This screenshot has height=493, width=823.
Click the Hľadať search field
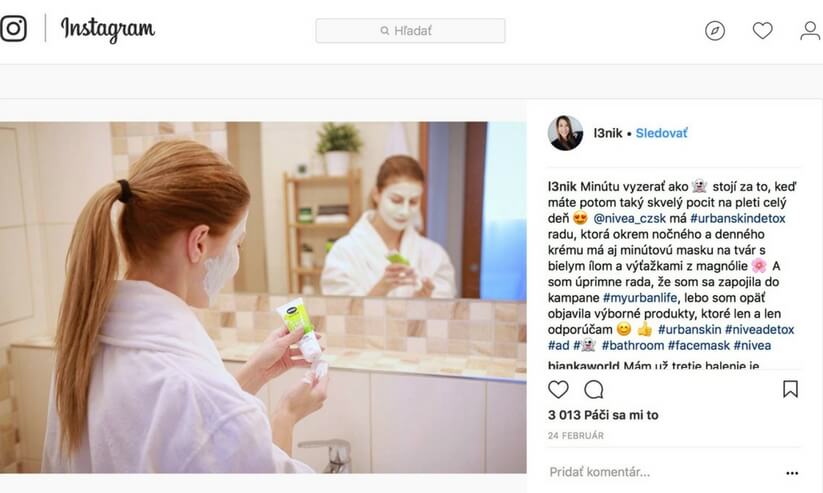[410, 30]
